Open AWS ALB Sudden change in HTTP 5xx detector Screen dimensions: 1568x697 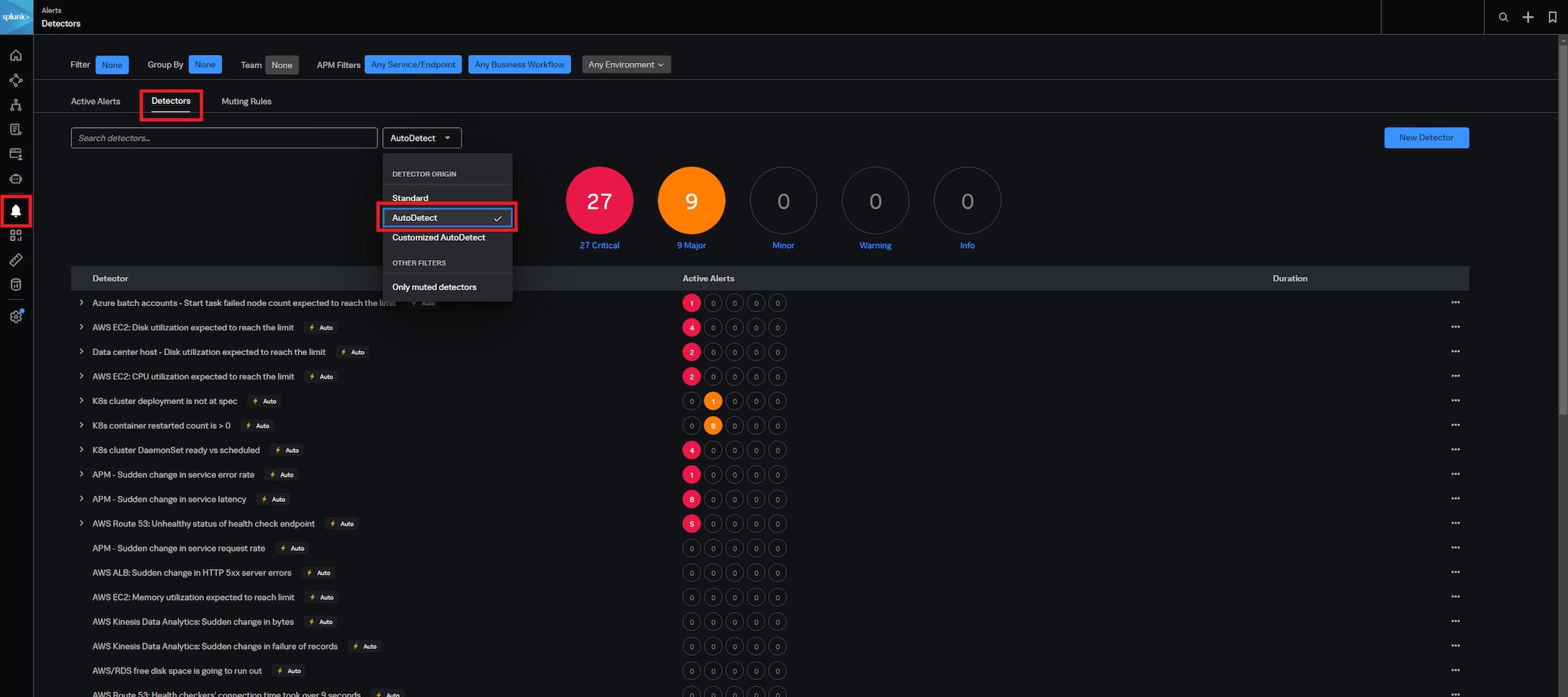coord(192,572)
